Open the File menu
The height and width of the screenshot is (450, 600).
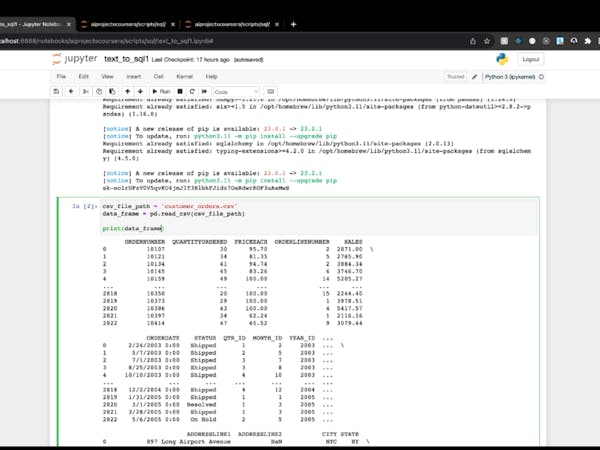[x=61, y=77]
